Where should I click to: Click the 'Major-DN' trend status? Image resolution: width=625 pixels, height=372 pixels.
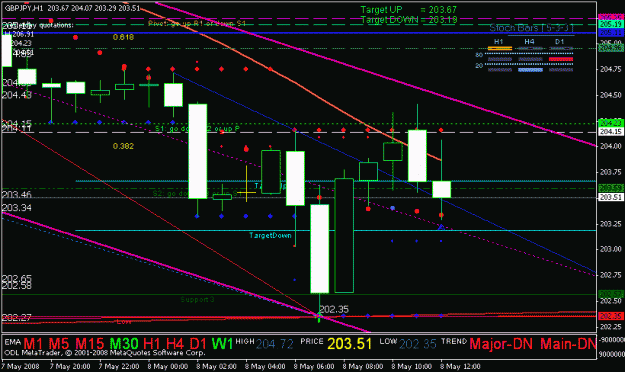501,344
